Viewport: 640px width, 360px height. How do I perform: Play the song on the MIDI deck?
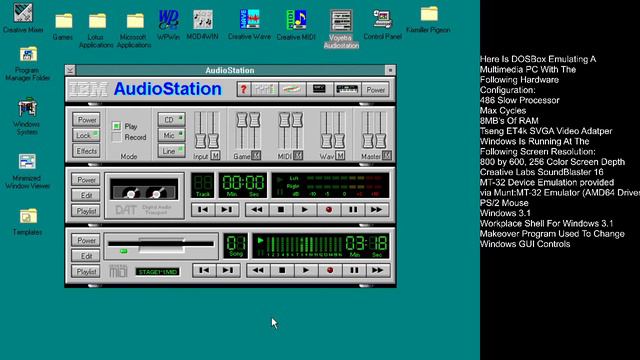[306, 270]
